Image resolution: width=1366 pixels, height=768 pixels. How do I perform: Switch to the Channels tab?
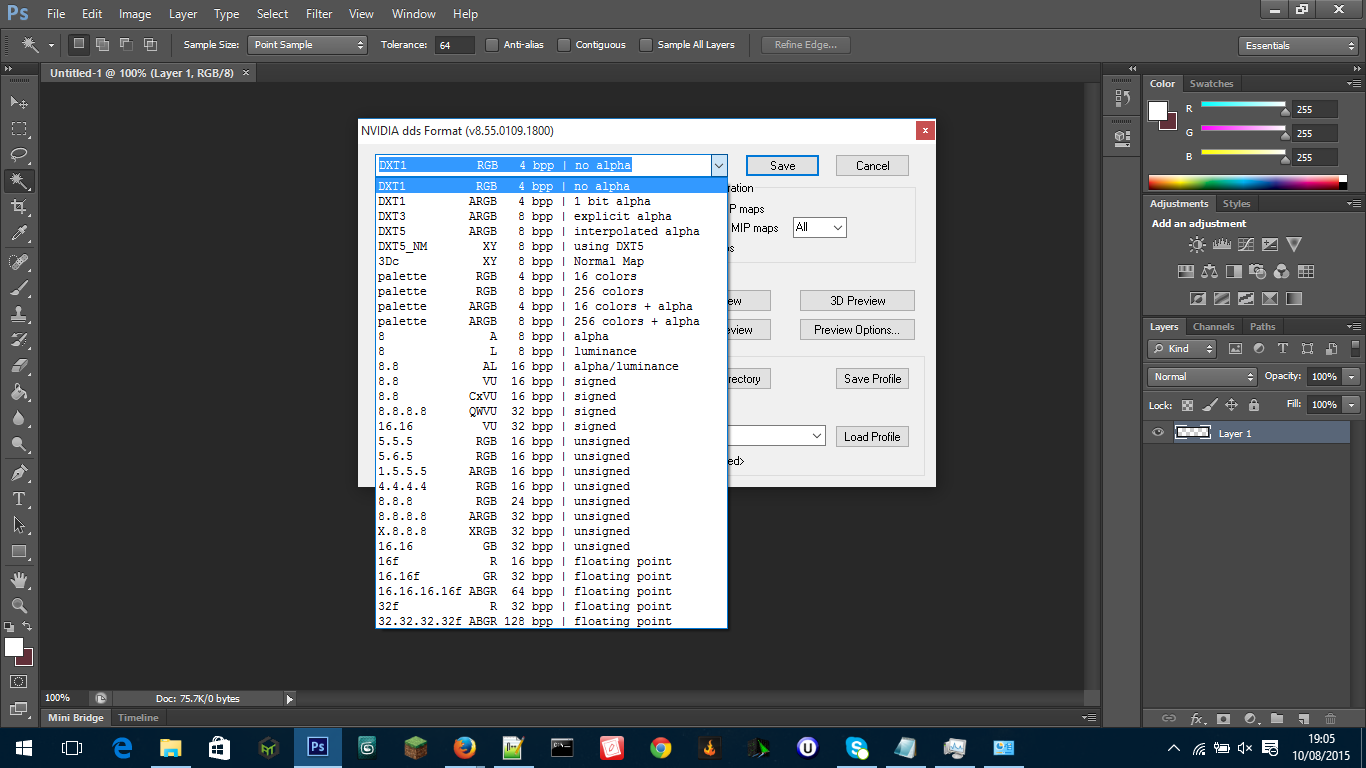[x=1213, y=327]
